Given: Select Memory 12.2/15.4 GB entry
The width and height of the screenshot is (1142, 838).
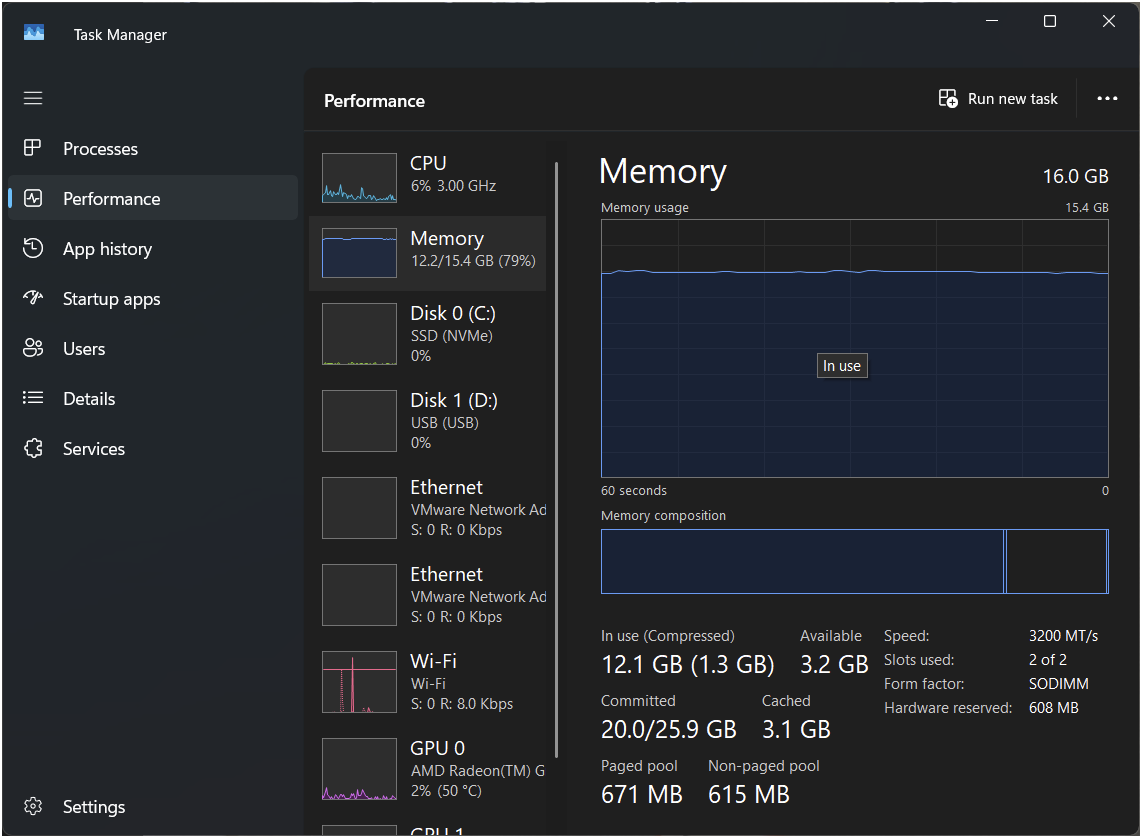Looking at the screenshot, I should coord(428,253).
